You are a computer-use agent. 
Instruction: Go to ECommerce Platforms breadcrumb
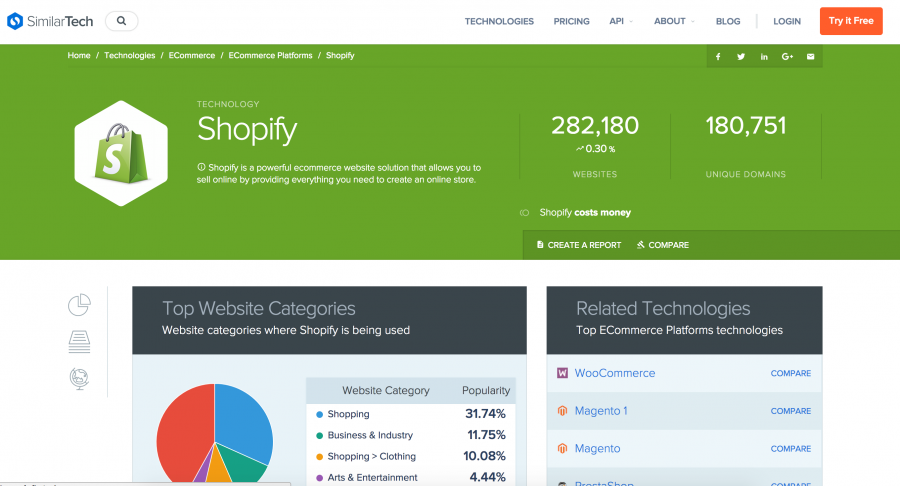(x=270, y=56)
